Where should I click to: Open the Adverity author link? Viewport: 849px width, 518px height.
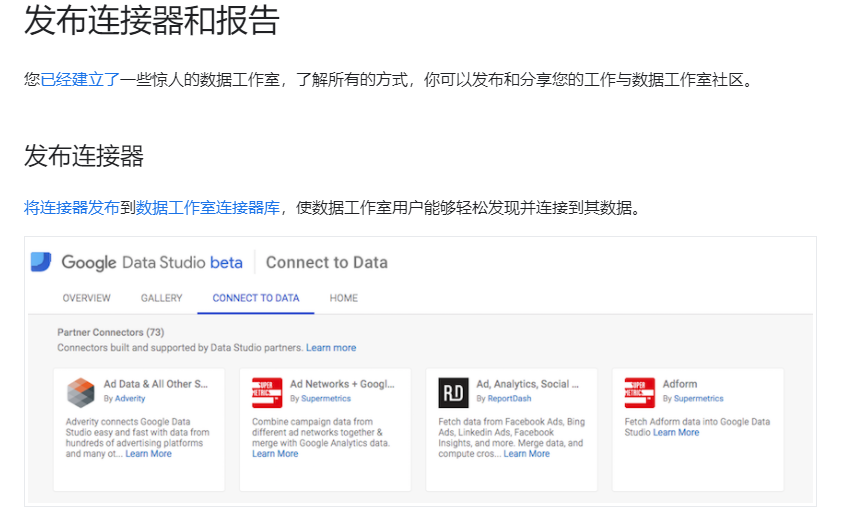[x=130, y=399]
